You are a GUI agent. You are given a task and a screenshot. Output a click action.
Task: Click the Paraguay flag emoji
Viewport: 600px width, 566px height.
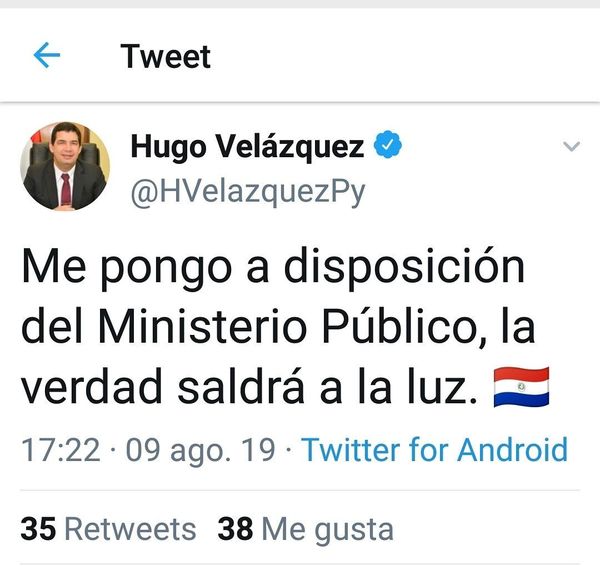pos(521,387)
